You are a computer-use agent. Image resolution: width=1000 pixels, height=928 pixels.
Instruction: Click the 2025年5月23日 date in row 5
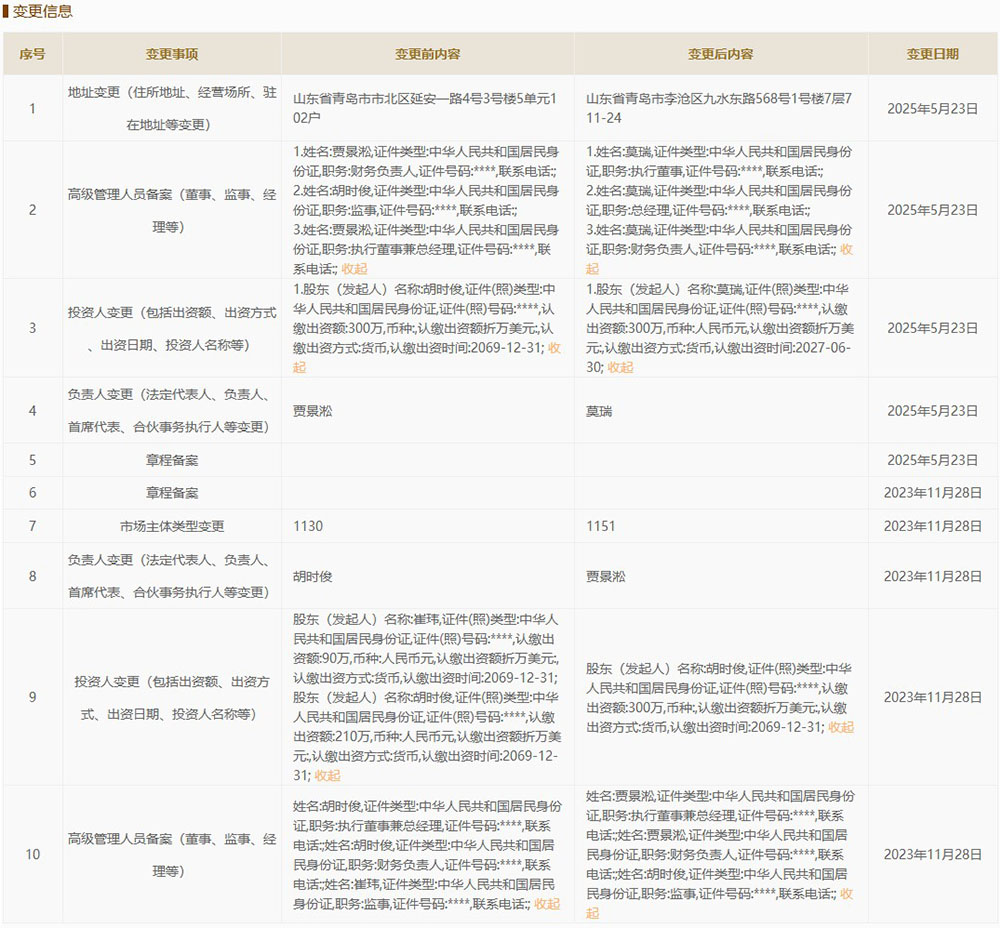click(x=932, y=460)
